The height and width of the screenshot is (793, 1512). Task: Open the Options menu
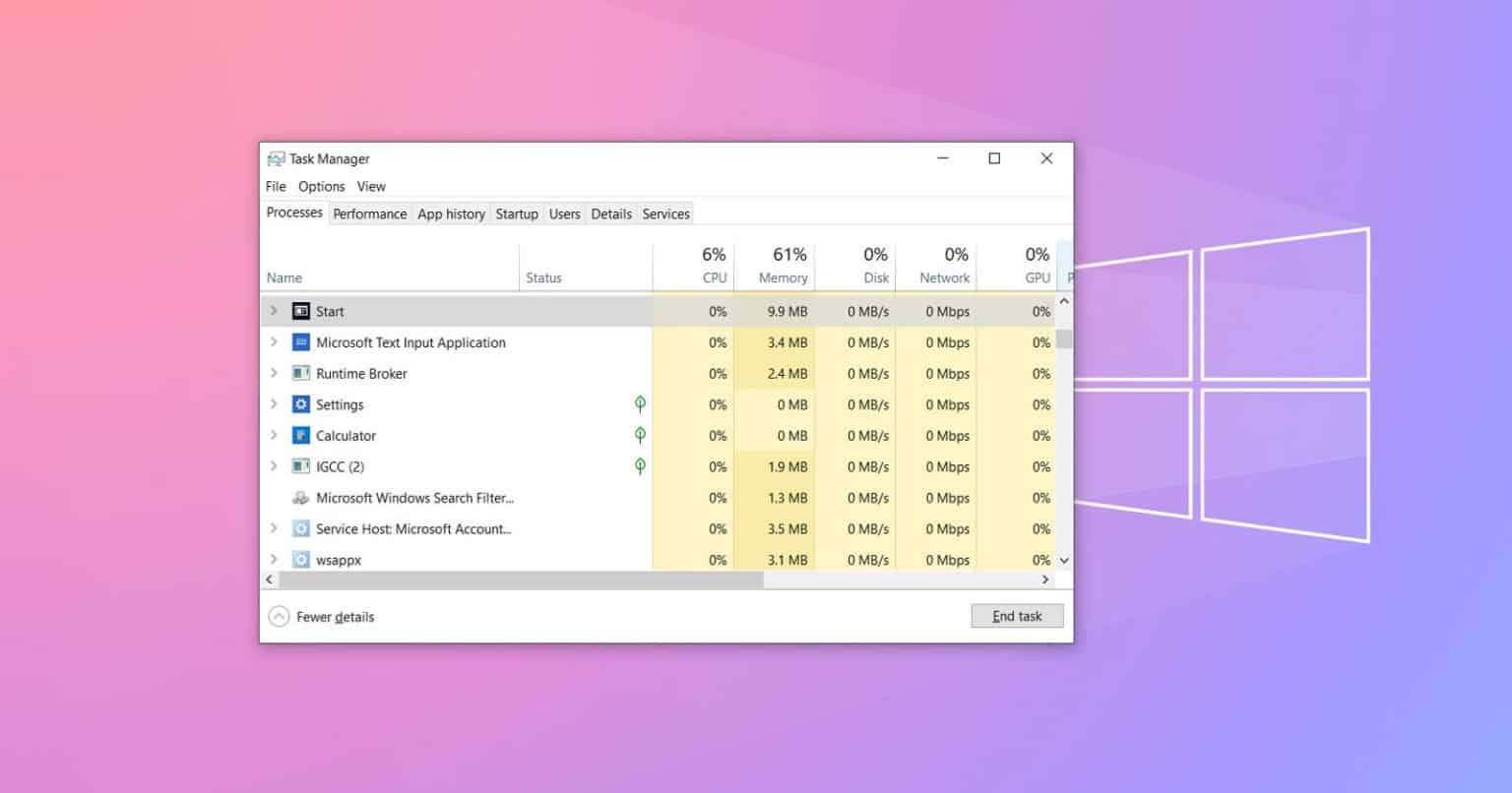coord(321,186)
